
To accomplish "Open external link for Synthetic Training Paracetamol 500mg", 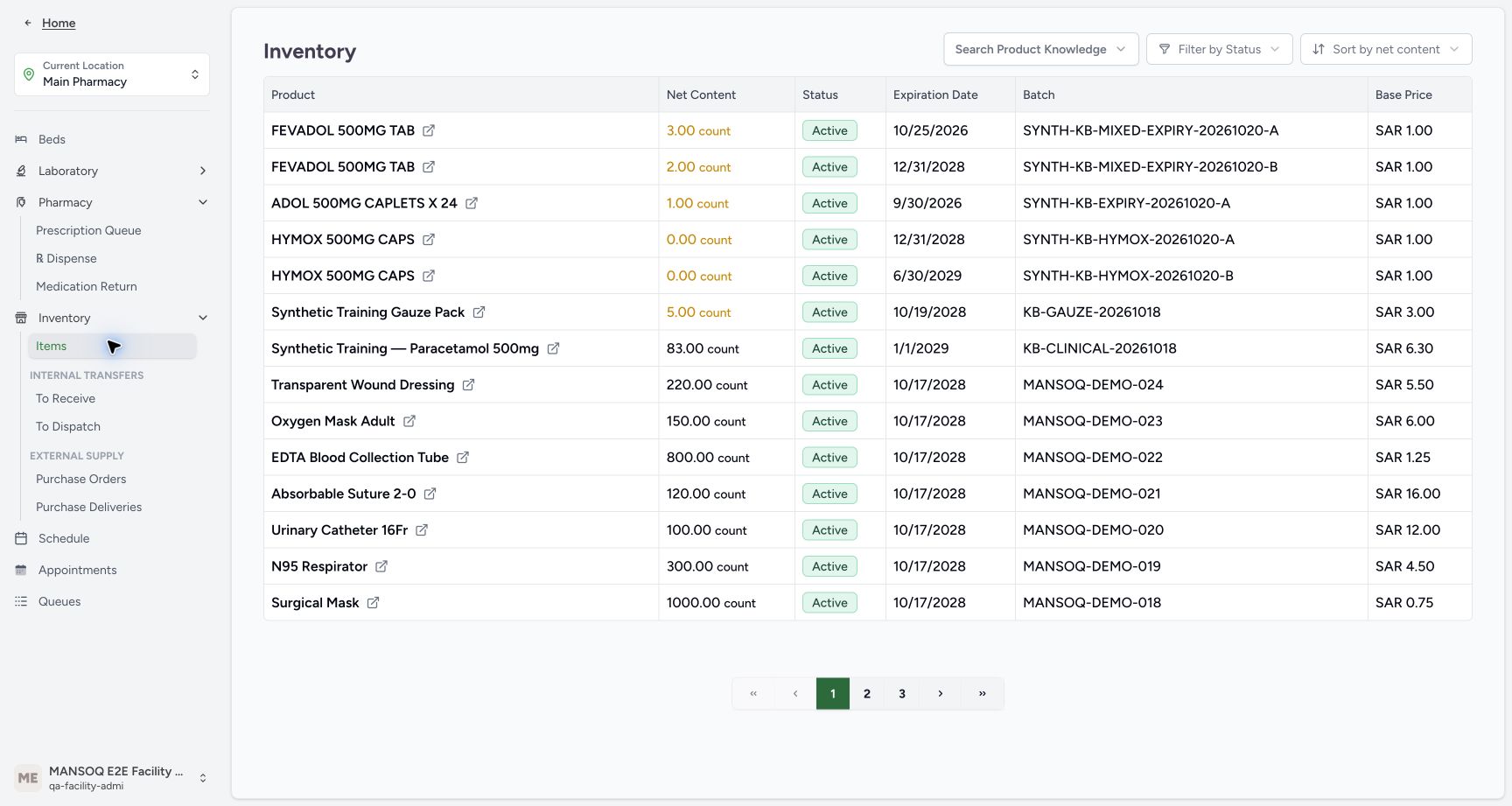I will [553, 348].
